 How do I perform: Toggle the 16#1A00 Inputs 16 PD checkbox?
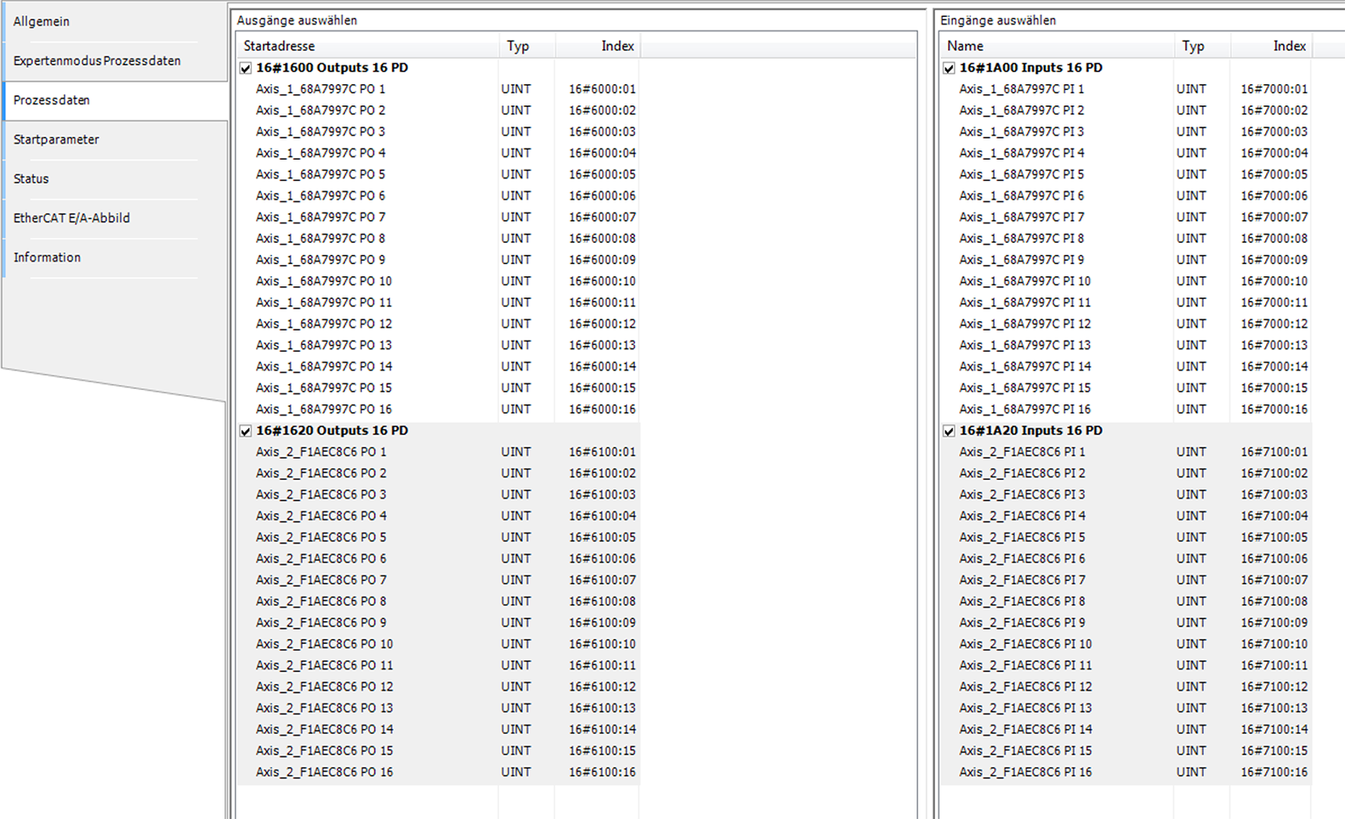coord(949,69)
